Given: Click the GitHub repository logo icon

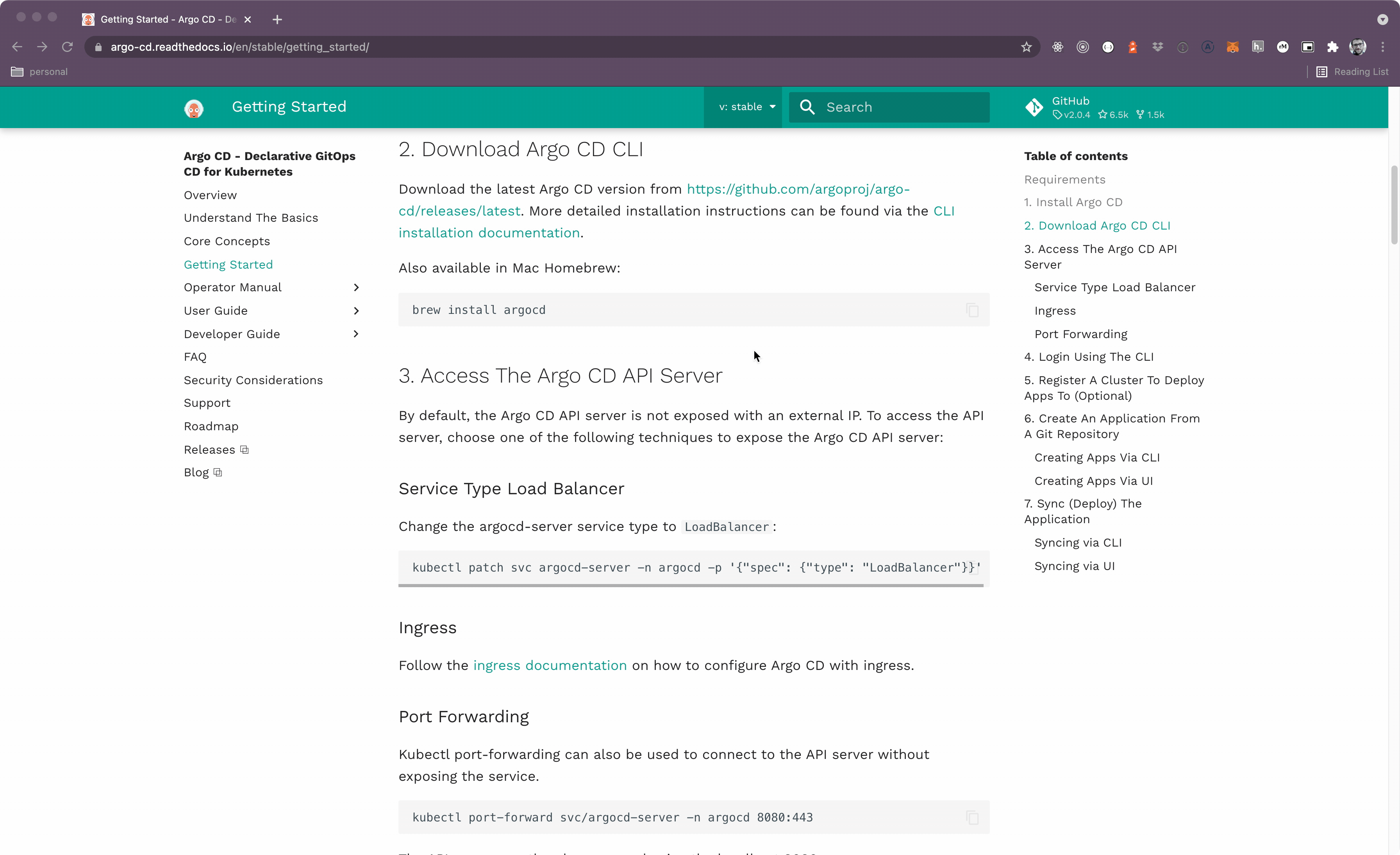Looking at the screenshot, I should (1034, 107).
